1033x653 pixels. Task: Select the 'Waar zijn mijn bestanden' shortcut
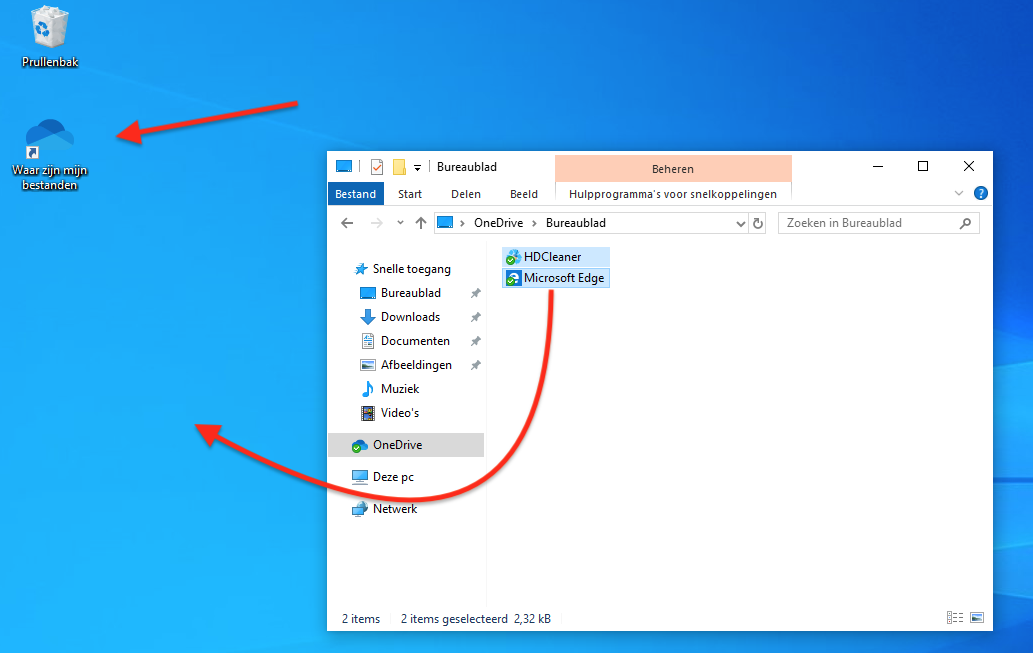pyautogui.click(x=45, y=150)
